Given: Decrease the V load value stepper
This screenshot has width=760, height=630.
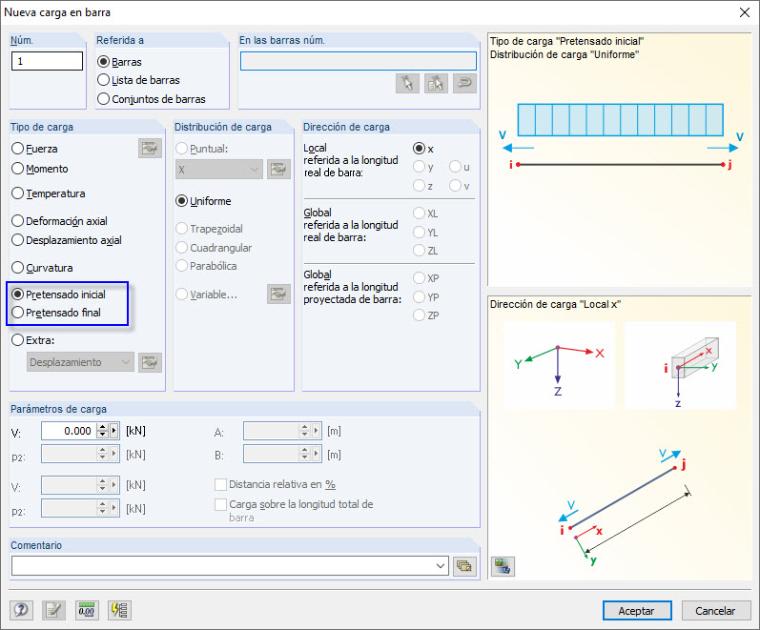Looking at the screenshot, I should click(102, 435).
